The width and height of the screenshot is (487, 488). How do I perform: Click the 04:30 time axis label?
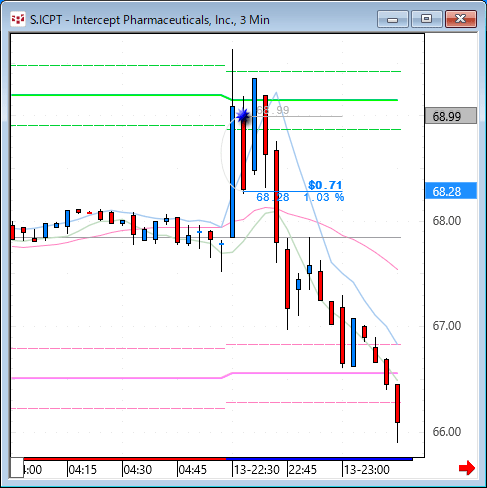pyautogui.click(x=137, y=470)
